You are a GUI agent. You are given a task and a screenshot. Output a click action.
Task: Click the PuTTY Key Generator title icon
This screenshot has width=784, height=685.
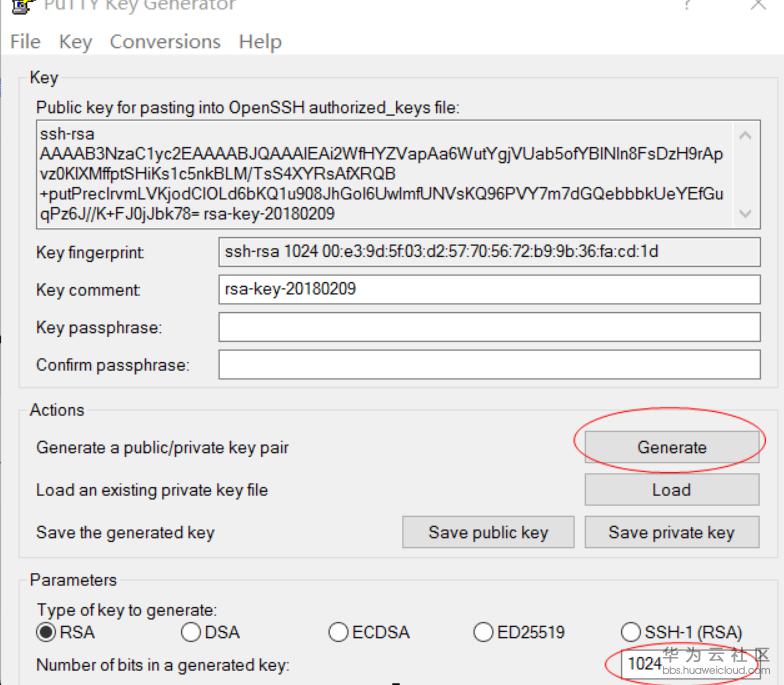24,6
